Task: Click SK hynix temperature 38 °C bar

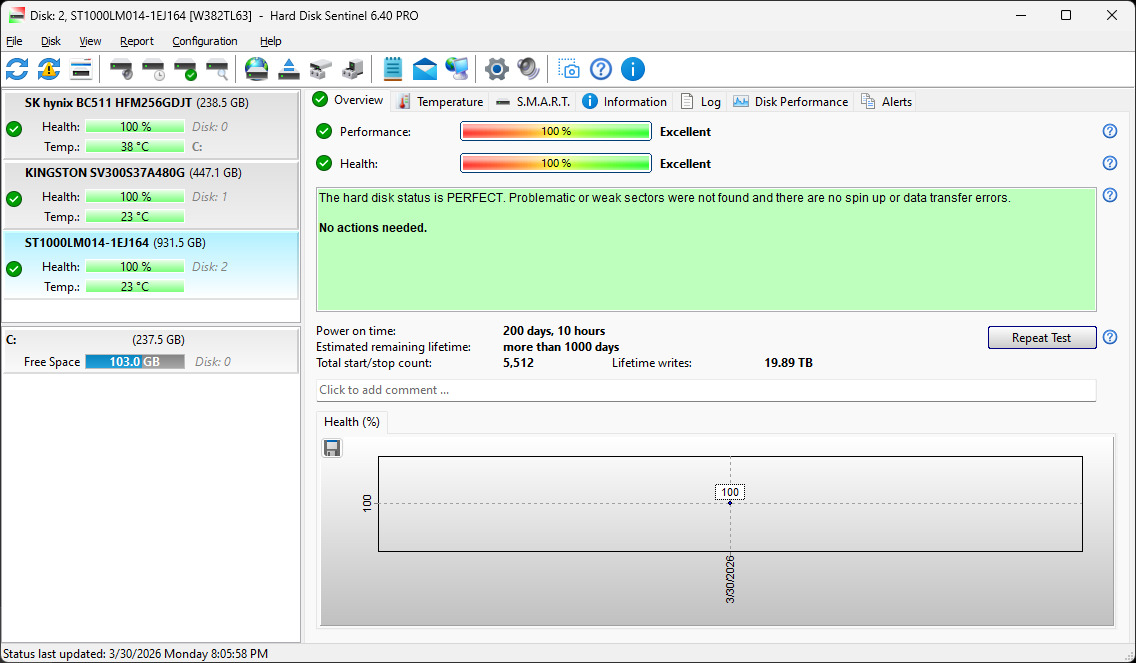Action: [x=135, y=146]
